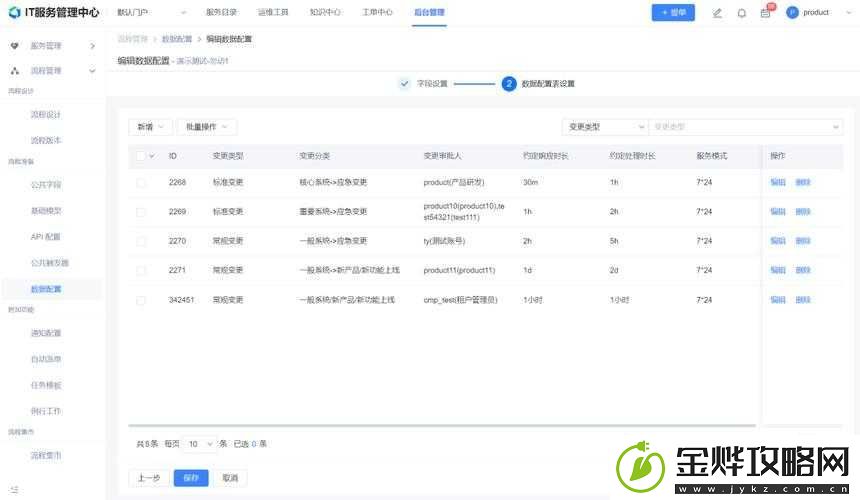Open 流程集市 in the sidebar

(x=46, y=455)
